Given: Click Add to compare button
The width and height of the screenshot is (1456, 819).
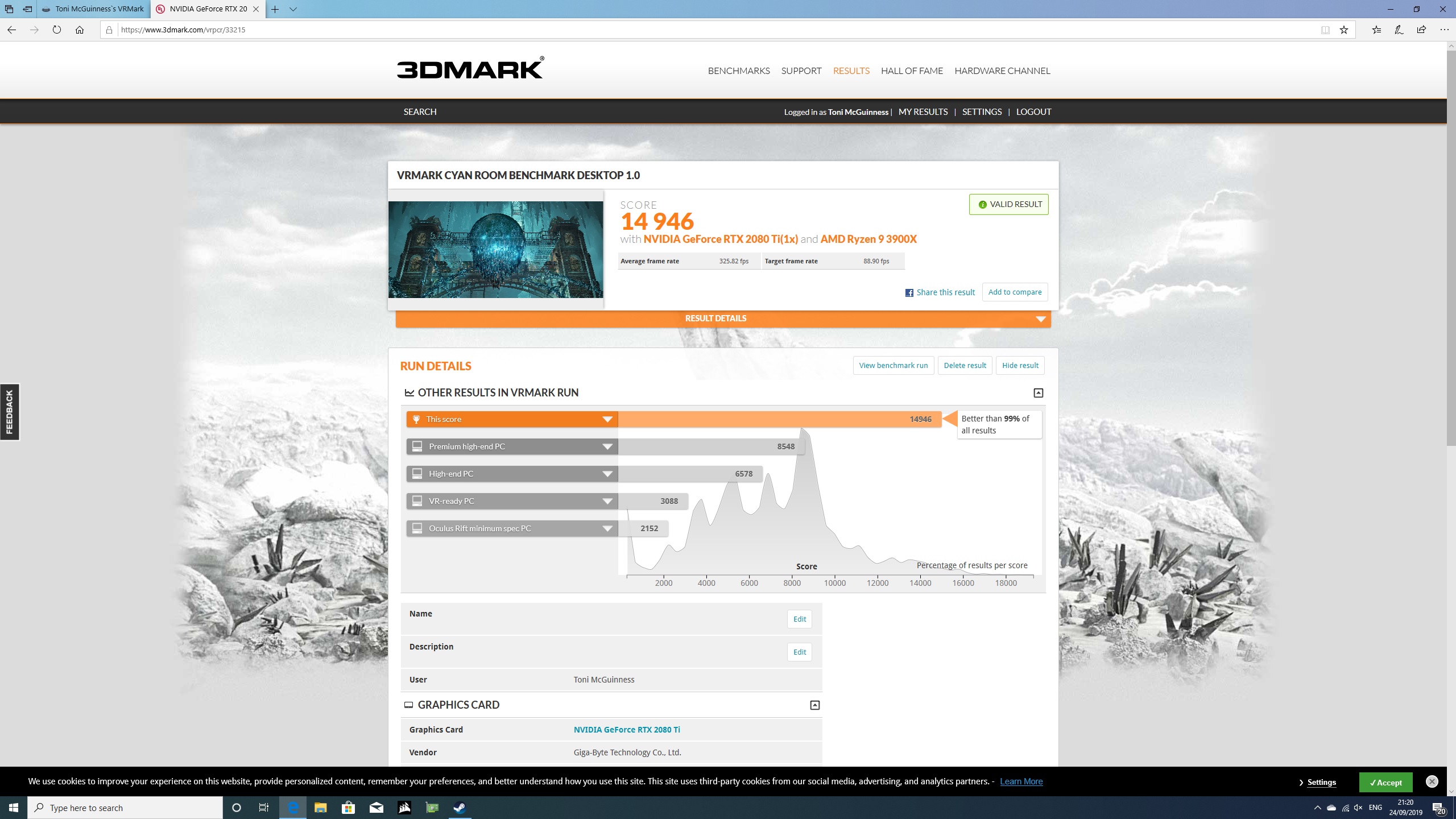Looking at the screenshot, I should pyautogui.click(x=1015, y=292).
